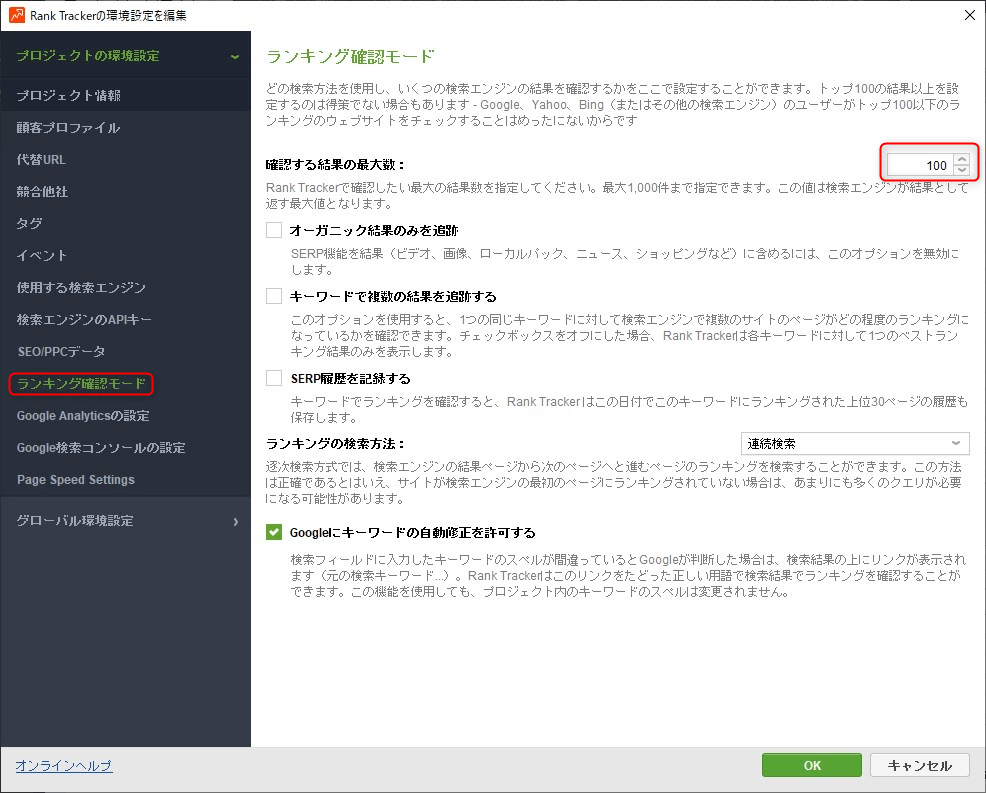Open 検索エンジンのAPIキー page
Screen dimensions: 986x793
point(84,320)
